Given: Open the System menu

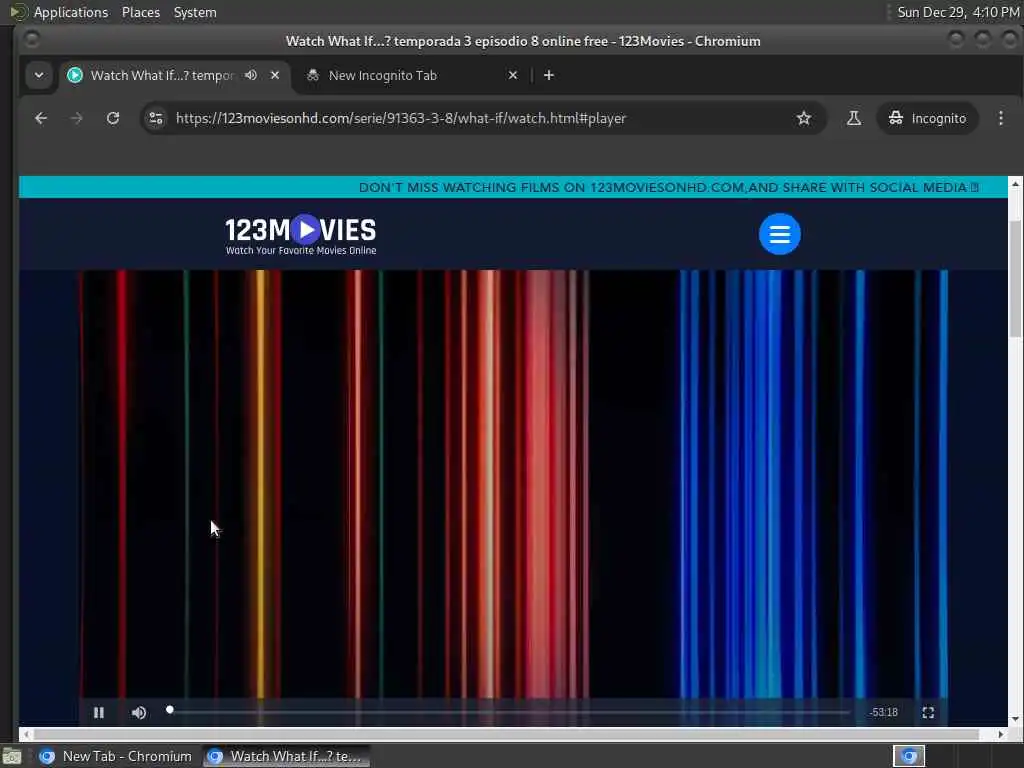Looking at the screenshot, I should pos(195,12).
